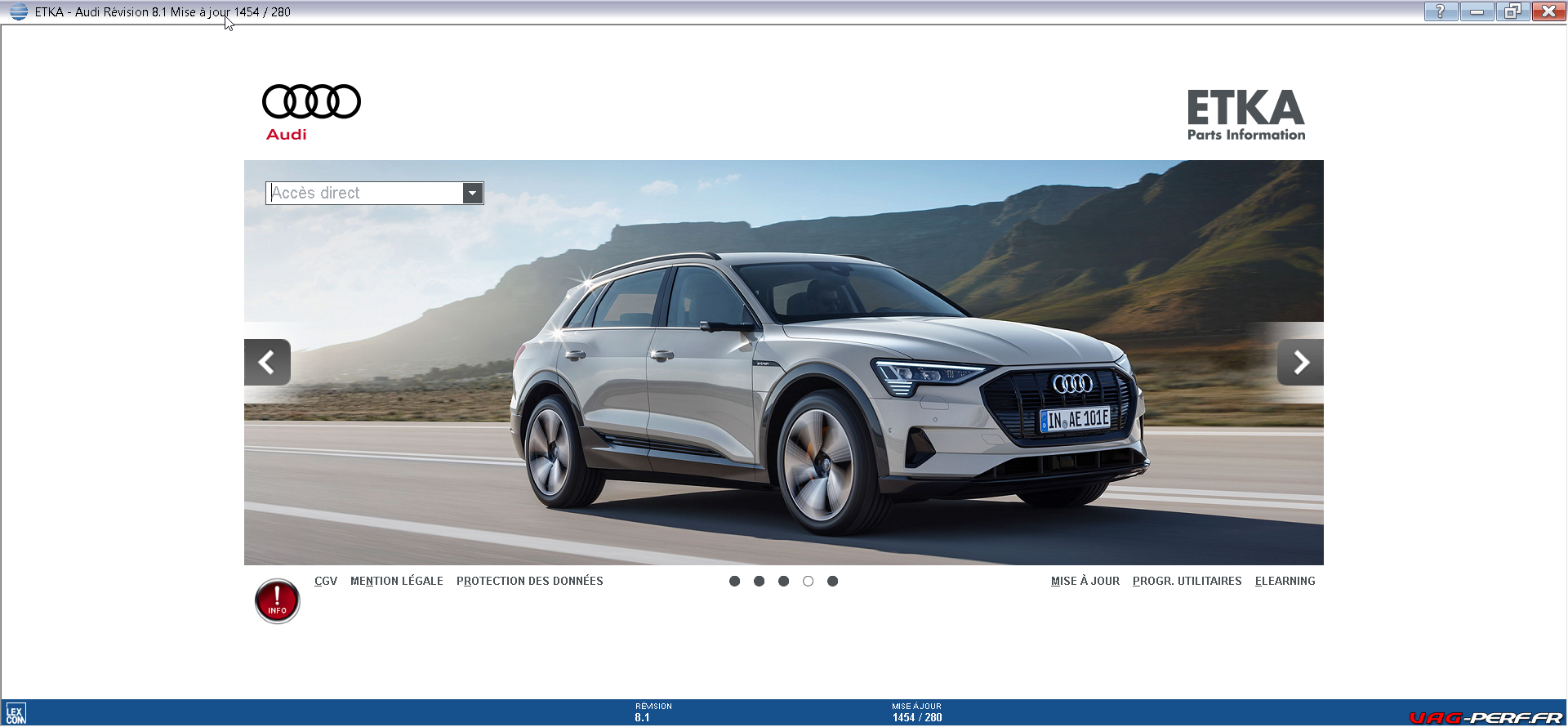The height and width of the screenshot is (727, 1568).
Task: Click the ETKA Parts Information logo
Action: [1246, 115]
